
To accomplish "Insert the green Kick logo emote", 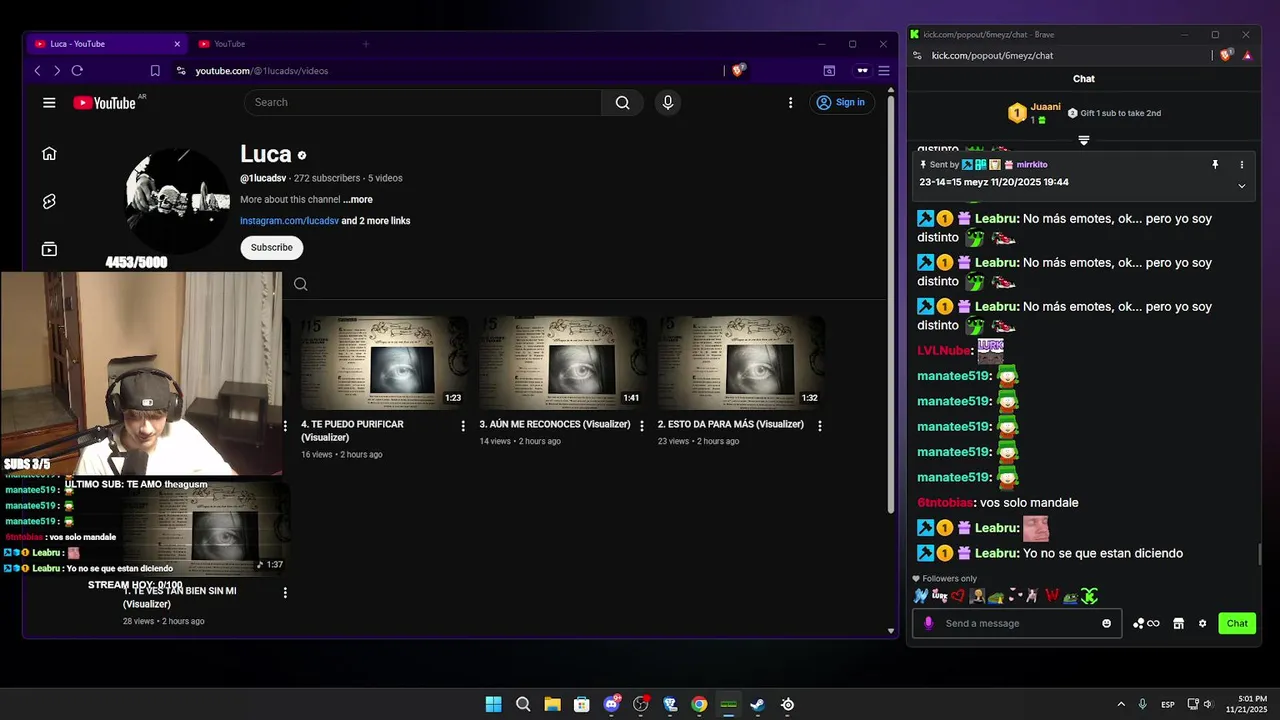I will click(1089, 597).
